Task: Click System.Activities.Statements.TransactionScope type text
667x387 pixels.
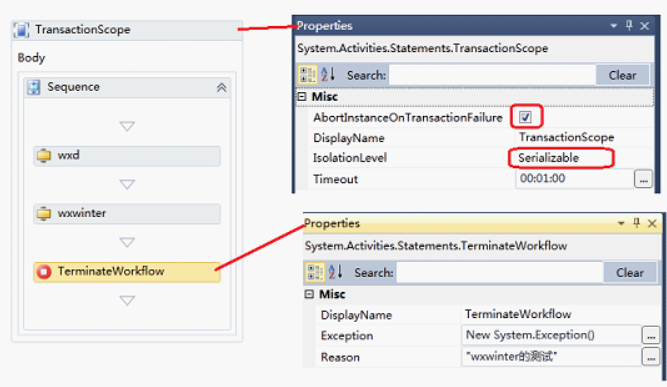Action: [x=422, y=48]
